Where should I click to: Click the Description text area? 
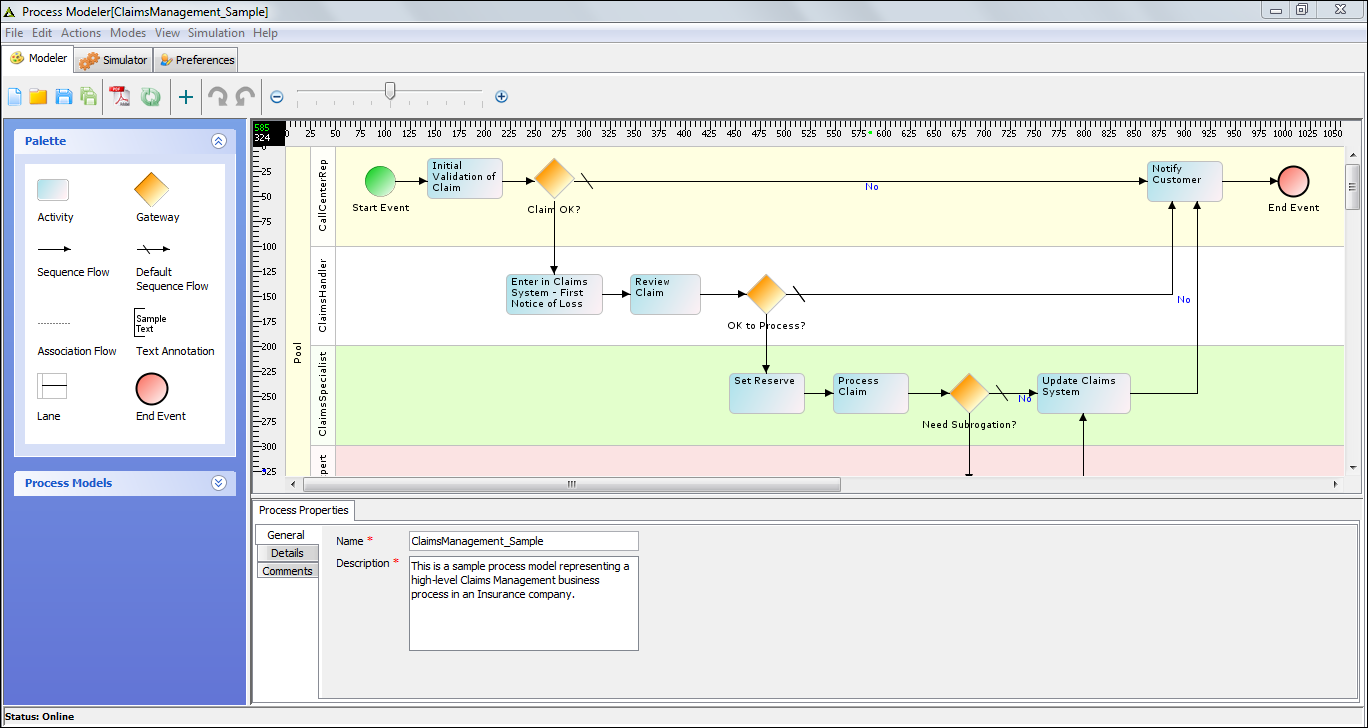tap(523, 604)
